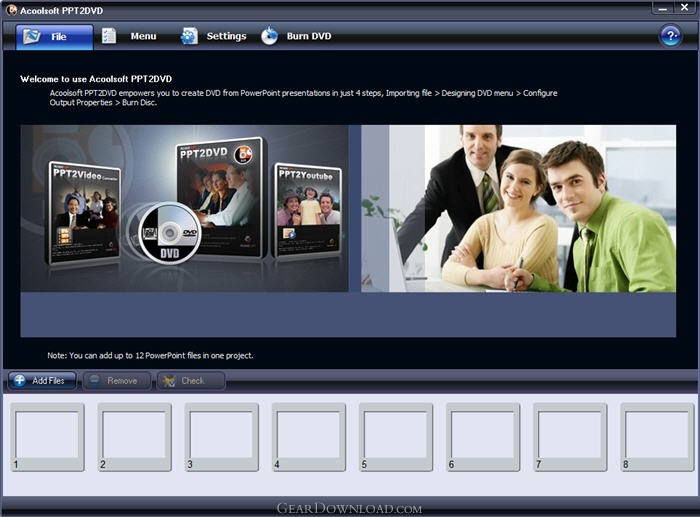The width and height of the screenshot is (700, 517).
Task: Select file slot 4
Action: pyautogui.click(x=308, y=437)
